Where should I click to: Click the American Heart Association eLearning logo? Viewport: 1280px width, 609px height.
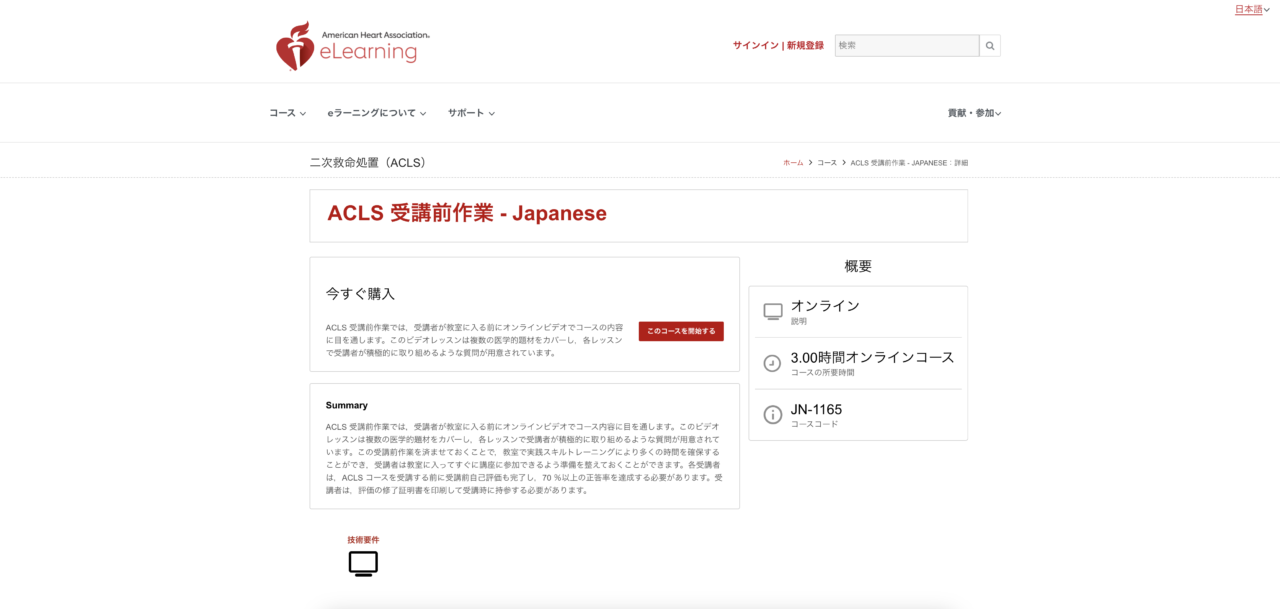(x=353, y=46)
